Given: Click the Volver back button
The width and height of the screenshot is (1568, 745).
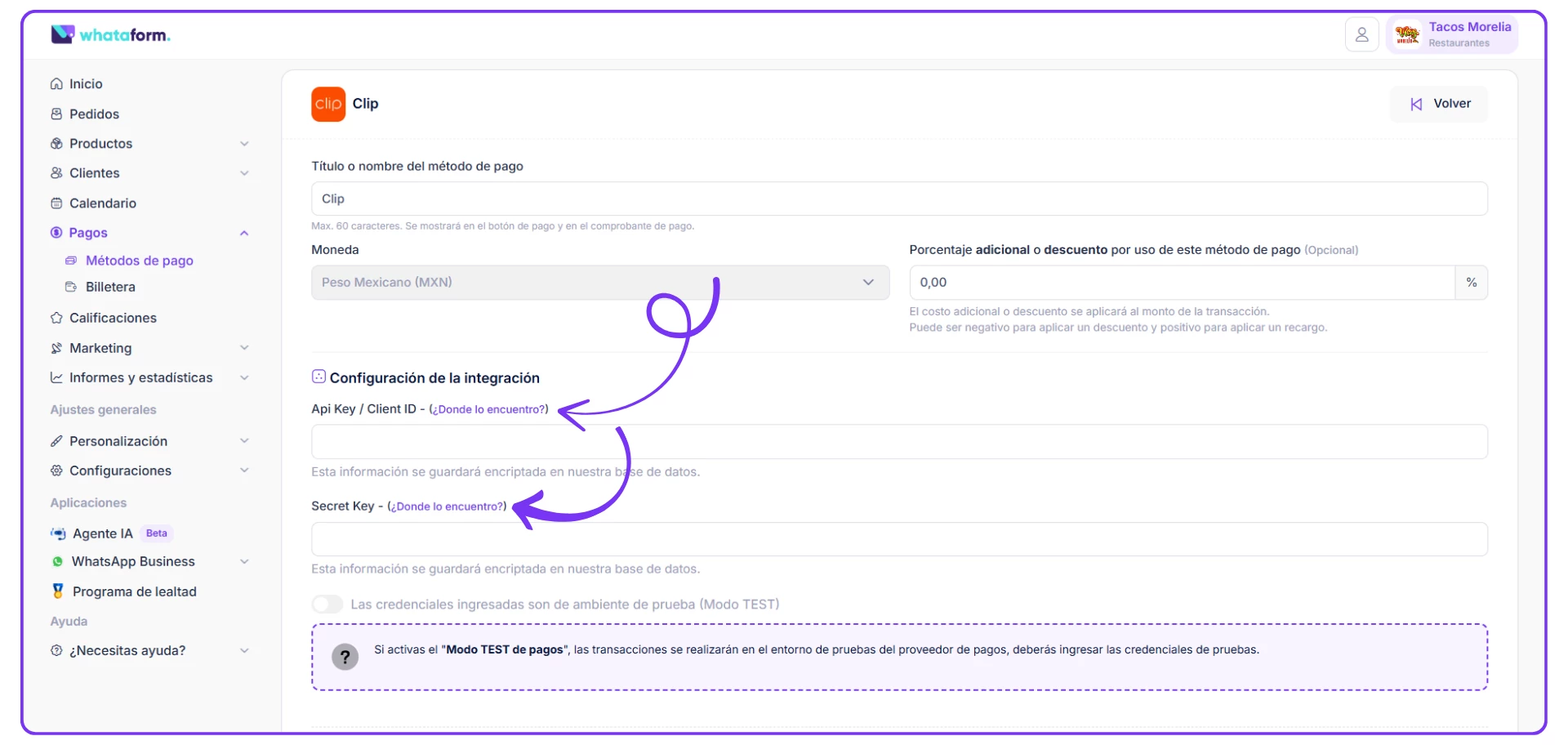Looking at the screenshot, I should click(1439, 105).
